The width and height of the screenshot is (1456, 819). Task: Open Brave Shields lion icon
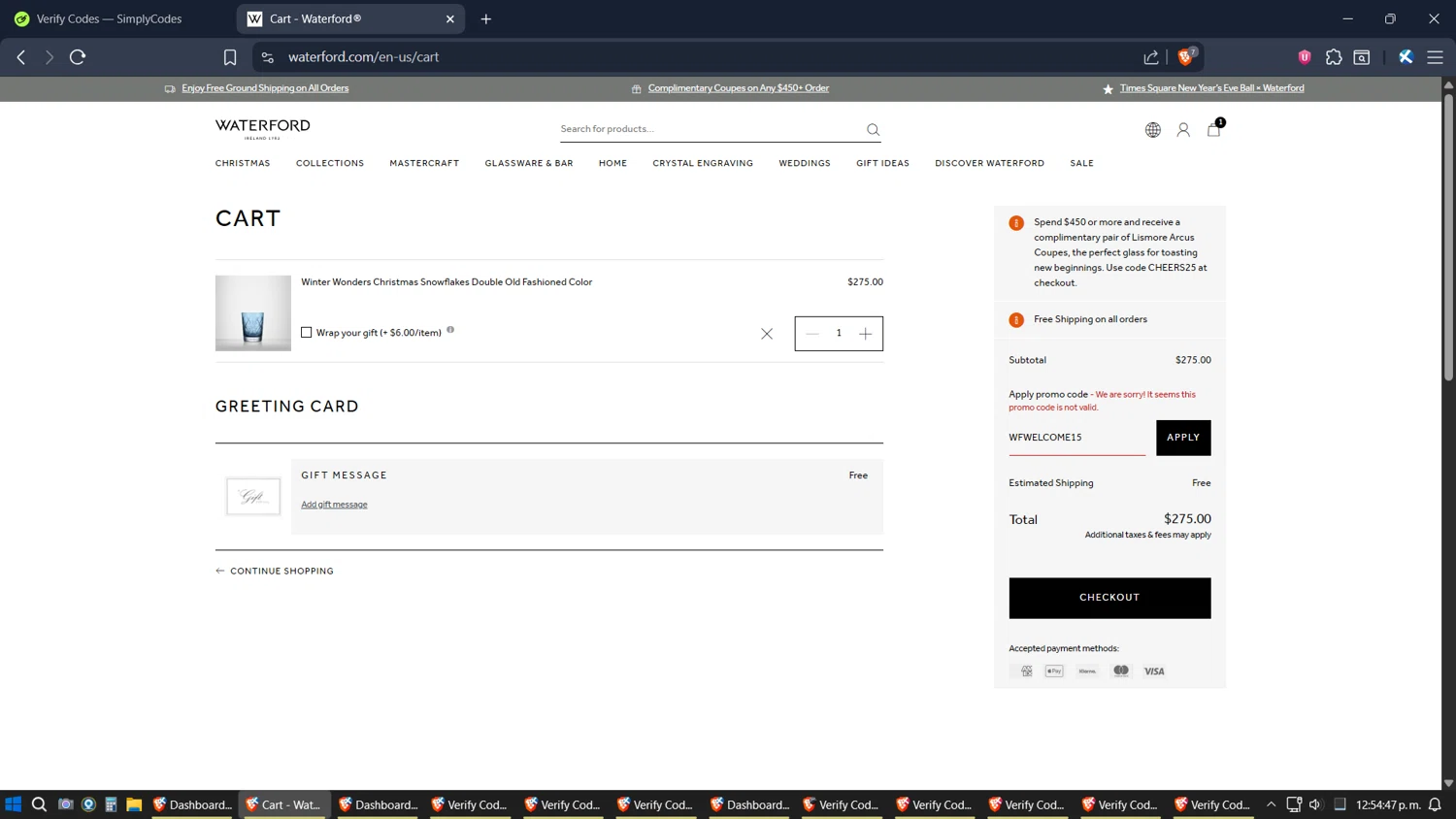coord(1185,57)
